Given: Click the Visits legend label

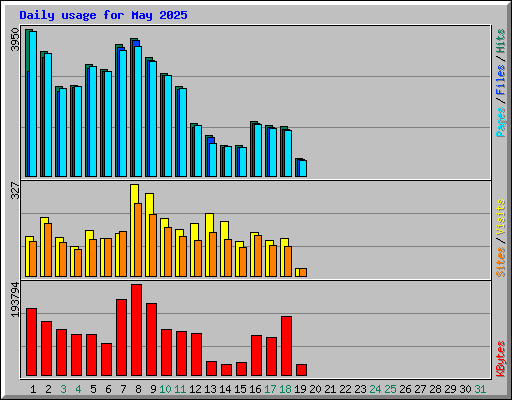Looking at the screenshot, I should pos(501,217).
